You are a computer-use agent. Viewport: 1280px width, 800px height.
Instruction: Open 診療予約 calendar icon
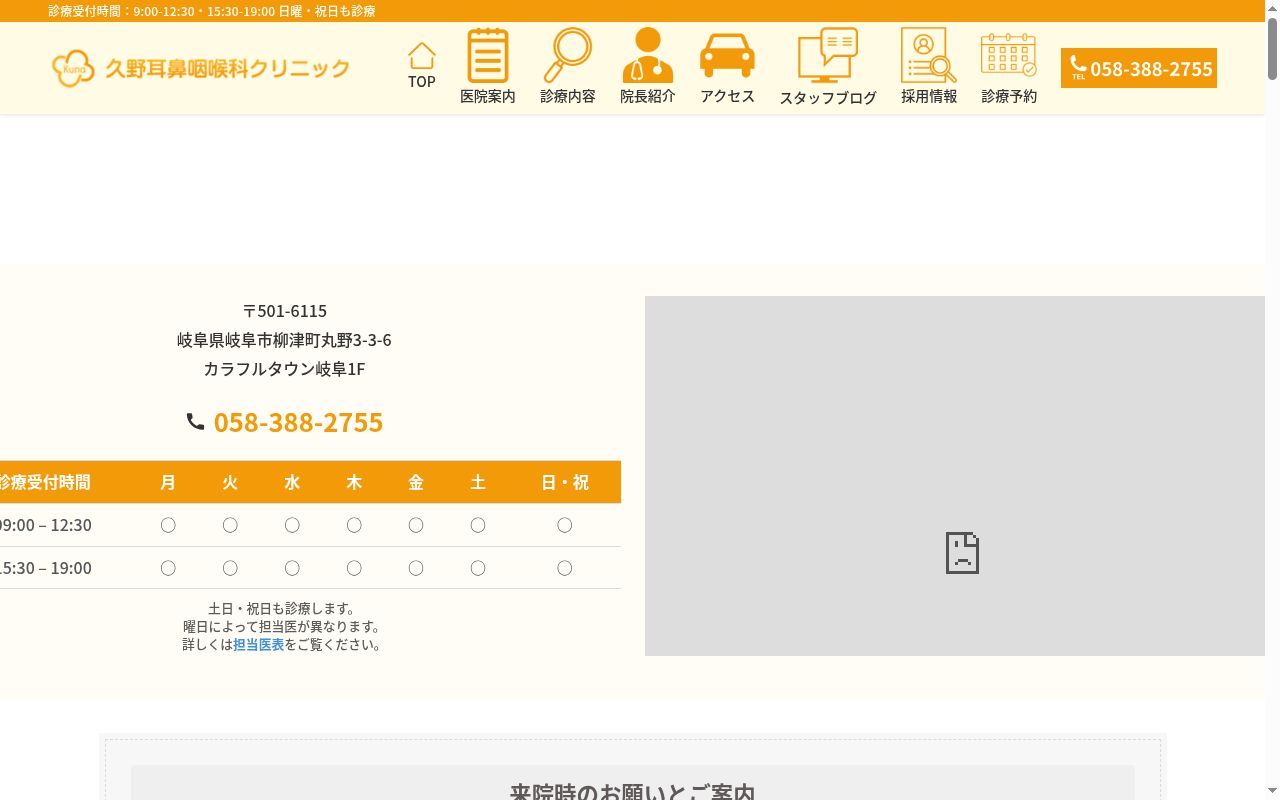1008,55
